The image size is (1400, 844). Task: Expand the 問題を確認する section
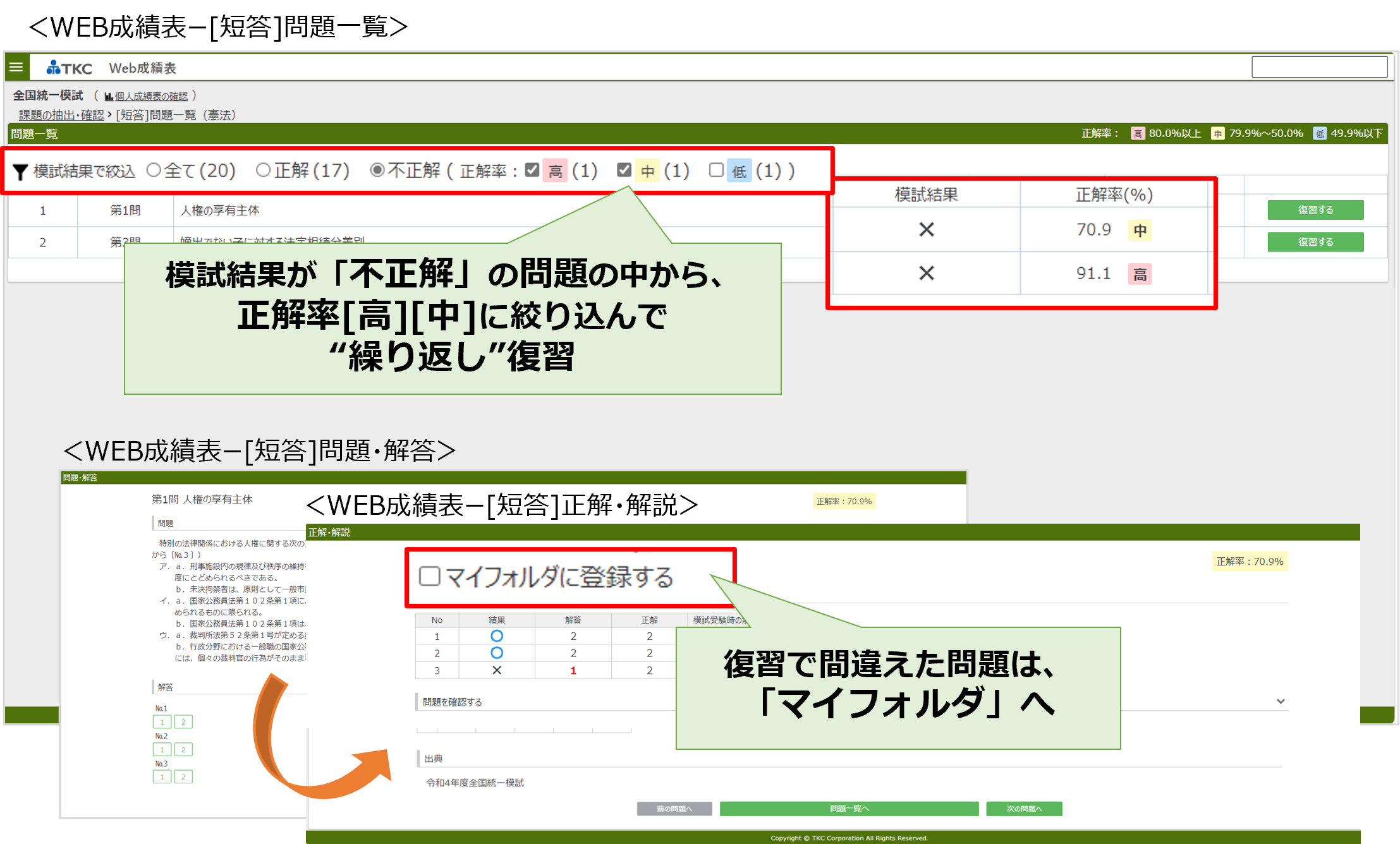452,702
